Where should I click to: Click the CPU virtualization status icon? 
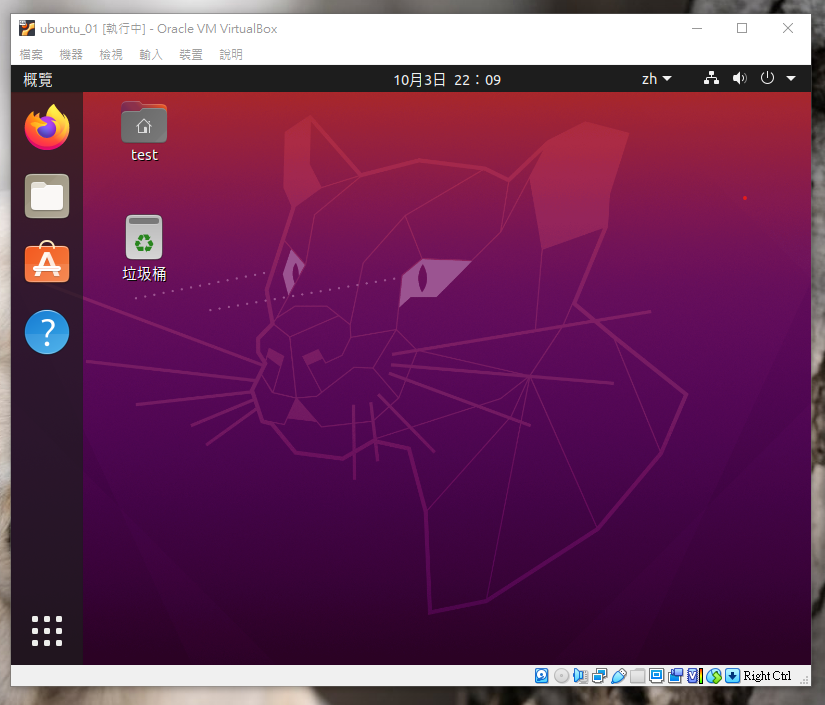(x=695, y=676)
